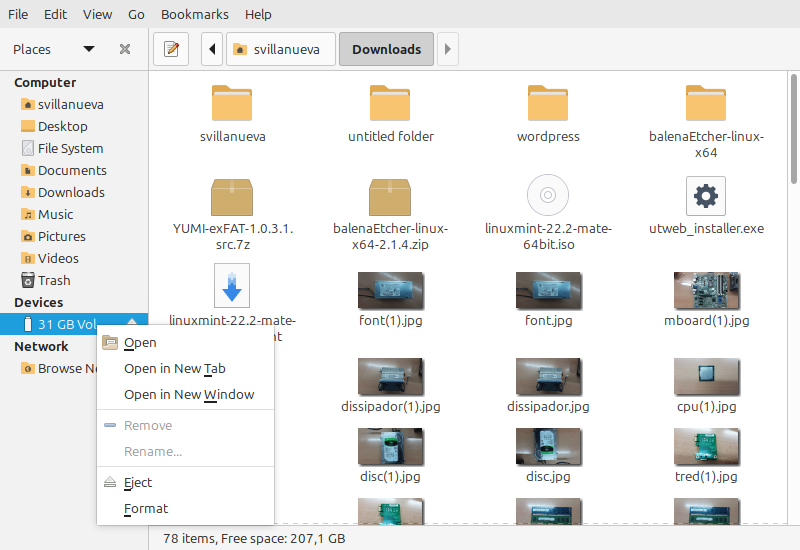Image resolution: width=800 pixels, height=550 pixels.
Task: Go to svillanueva in path bar
Action: point(280,49)
